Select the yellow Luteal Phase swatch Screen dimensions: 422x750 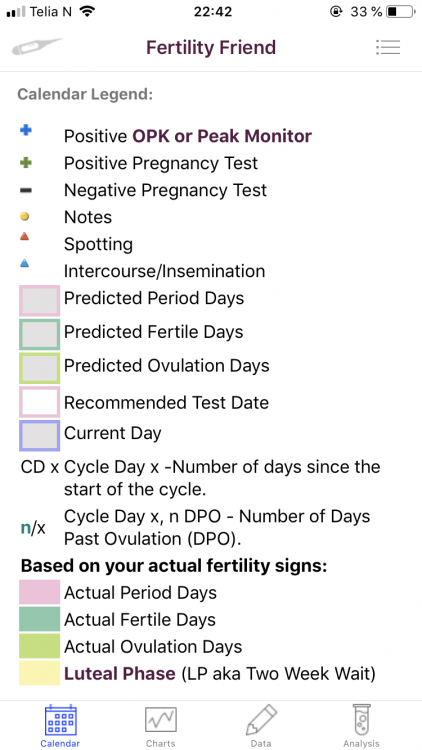click(x=40, y=673)
